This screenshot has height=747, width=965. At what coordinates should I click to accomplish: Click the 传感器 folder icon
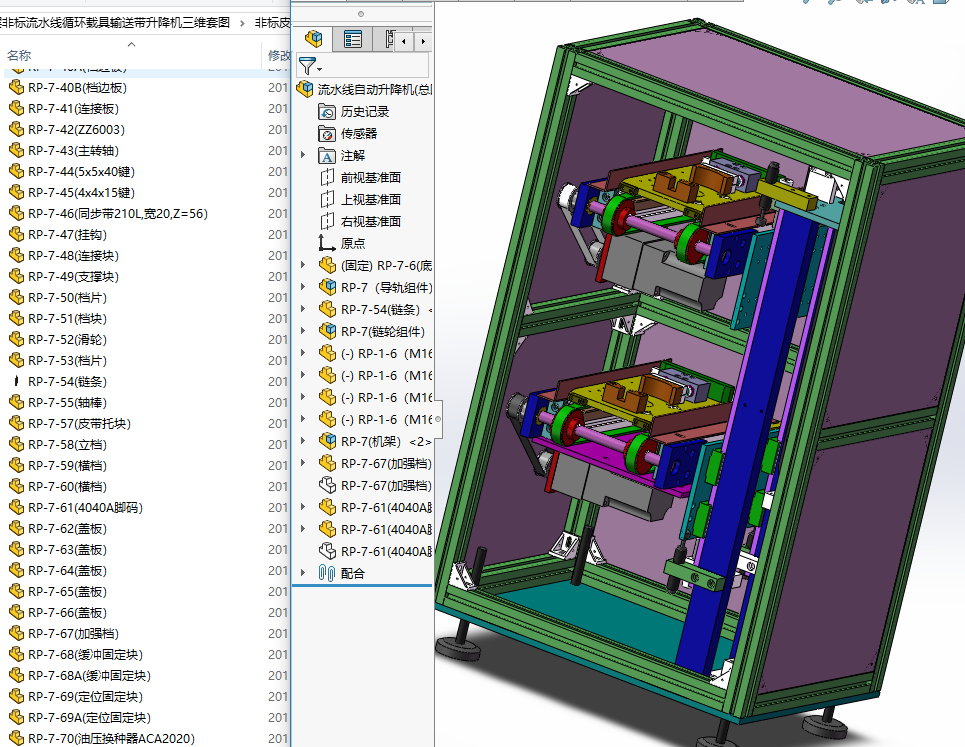point(327,134)
